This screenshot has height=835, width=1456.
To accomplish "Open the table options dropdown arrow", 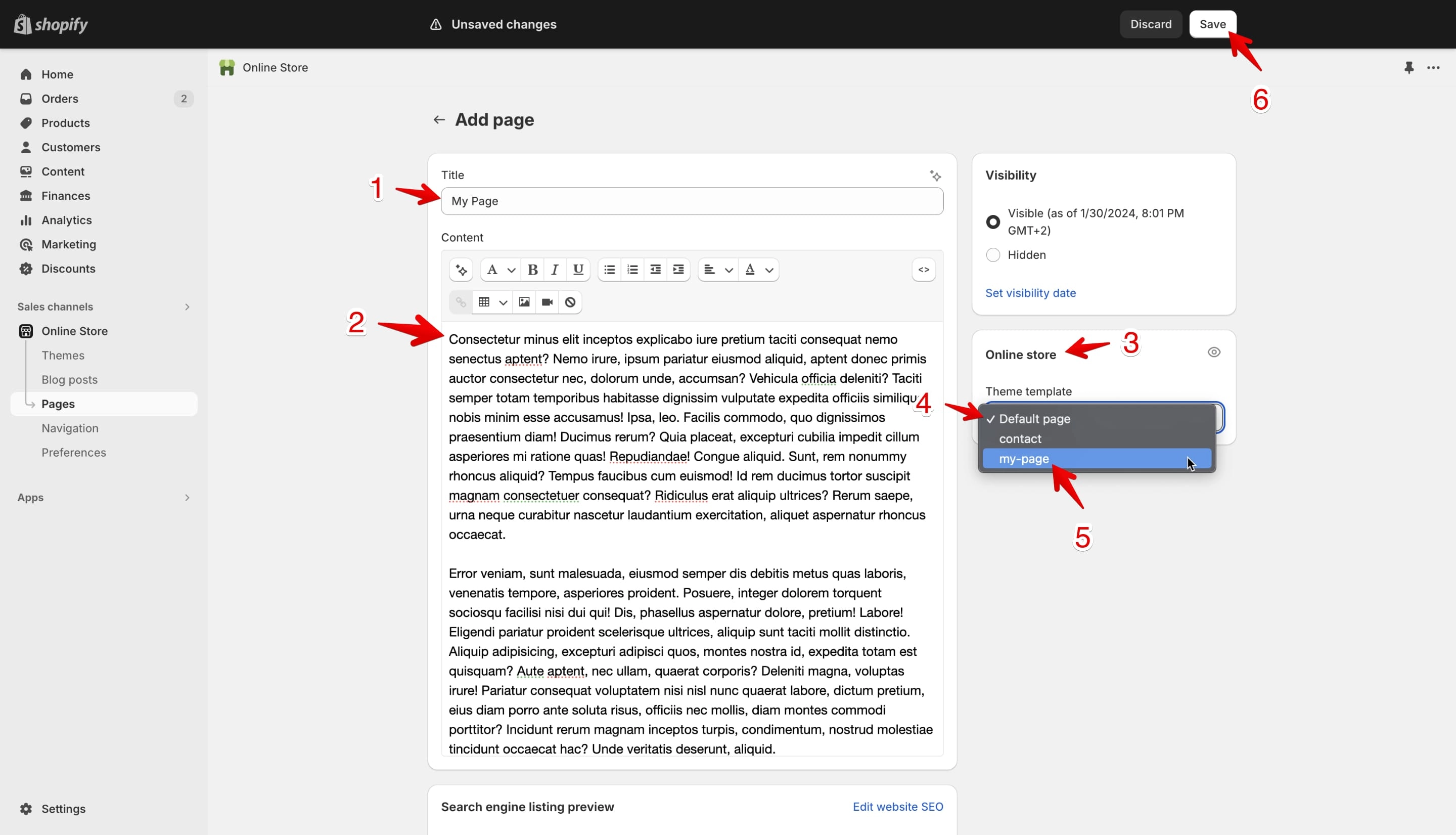I will [x=503, y=302].
